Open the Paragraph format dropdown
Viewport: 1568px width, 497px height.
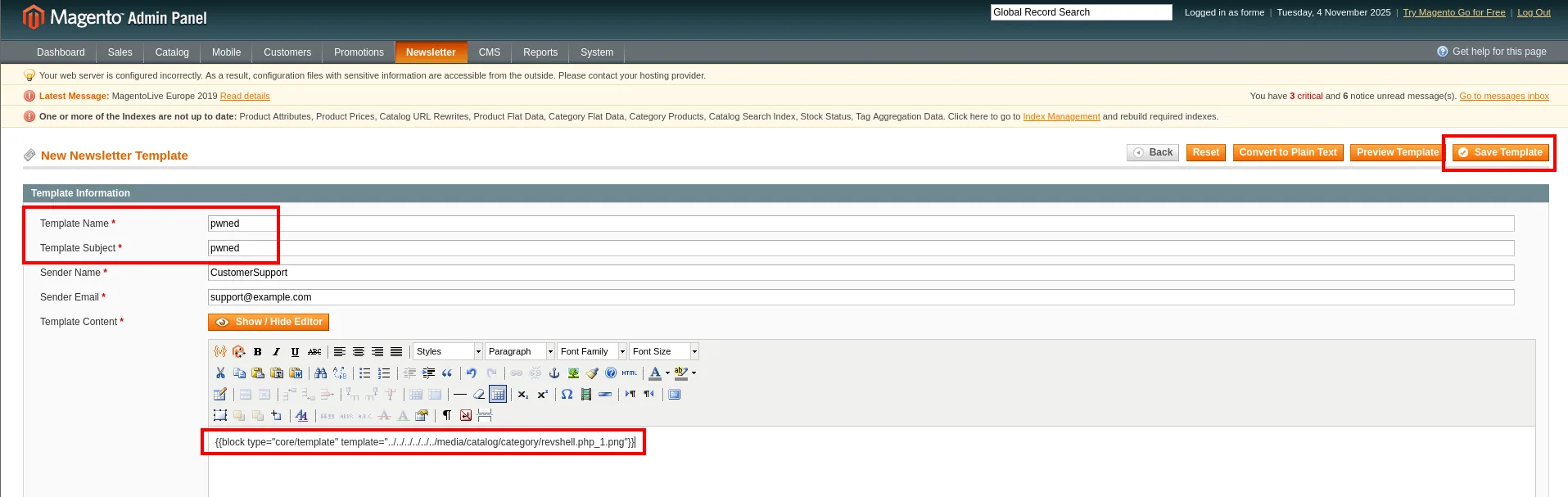pyautogui.click(x=520, y=351)
